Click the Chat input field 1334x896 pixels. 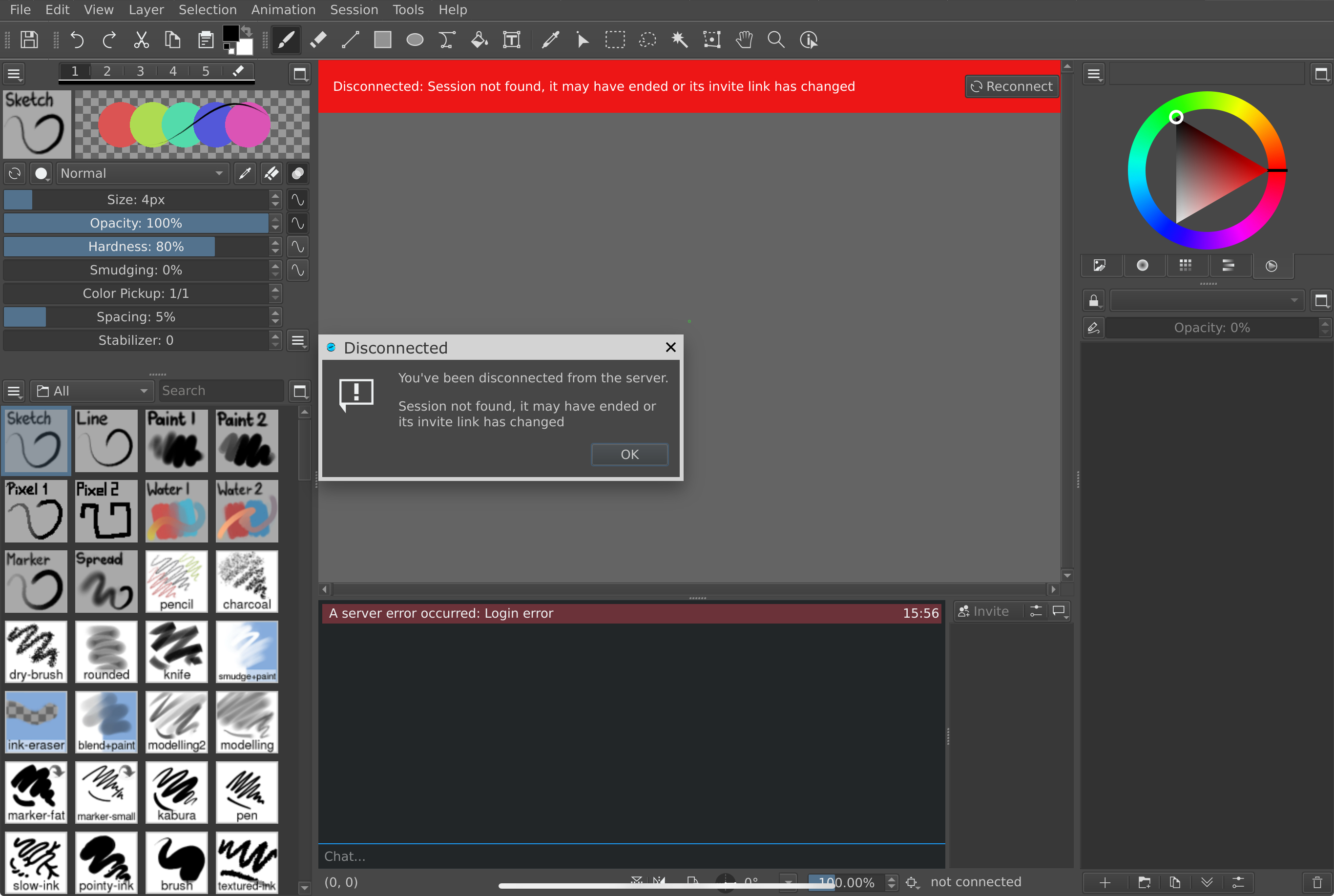631,856
